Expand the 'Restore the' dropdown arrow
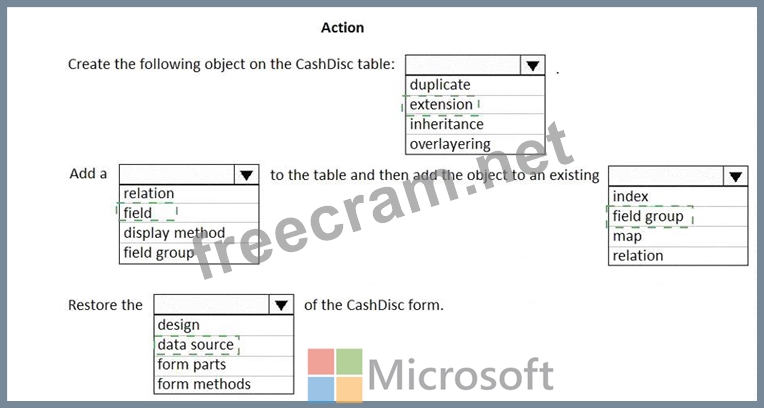The image size is (764, 408). 281,305
